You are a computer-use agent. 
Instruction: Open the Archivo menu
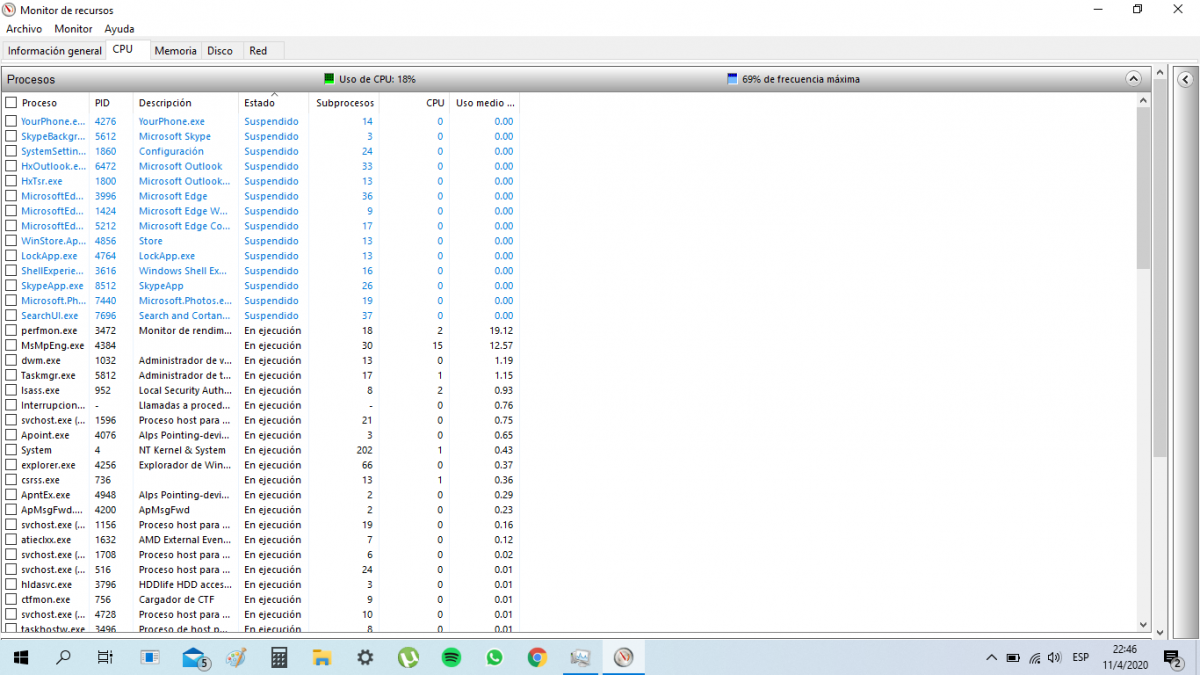[x=24, y=29]
